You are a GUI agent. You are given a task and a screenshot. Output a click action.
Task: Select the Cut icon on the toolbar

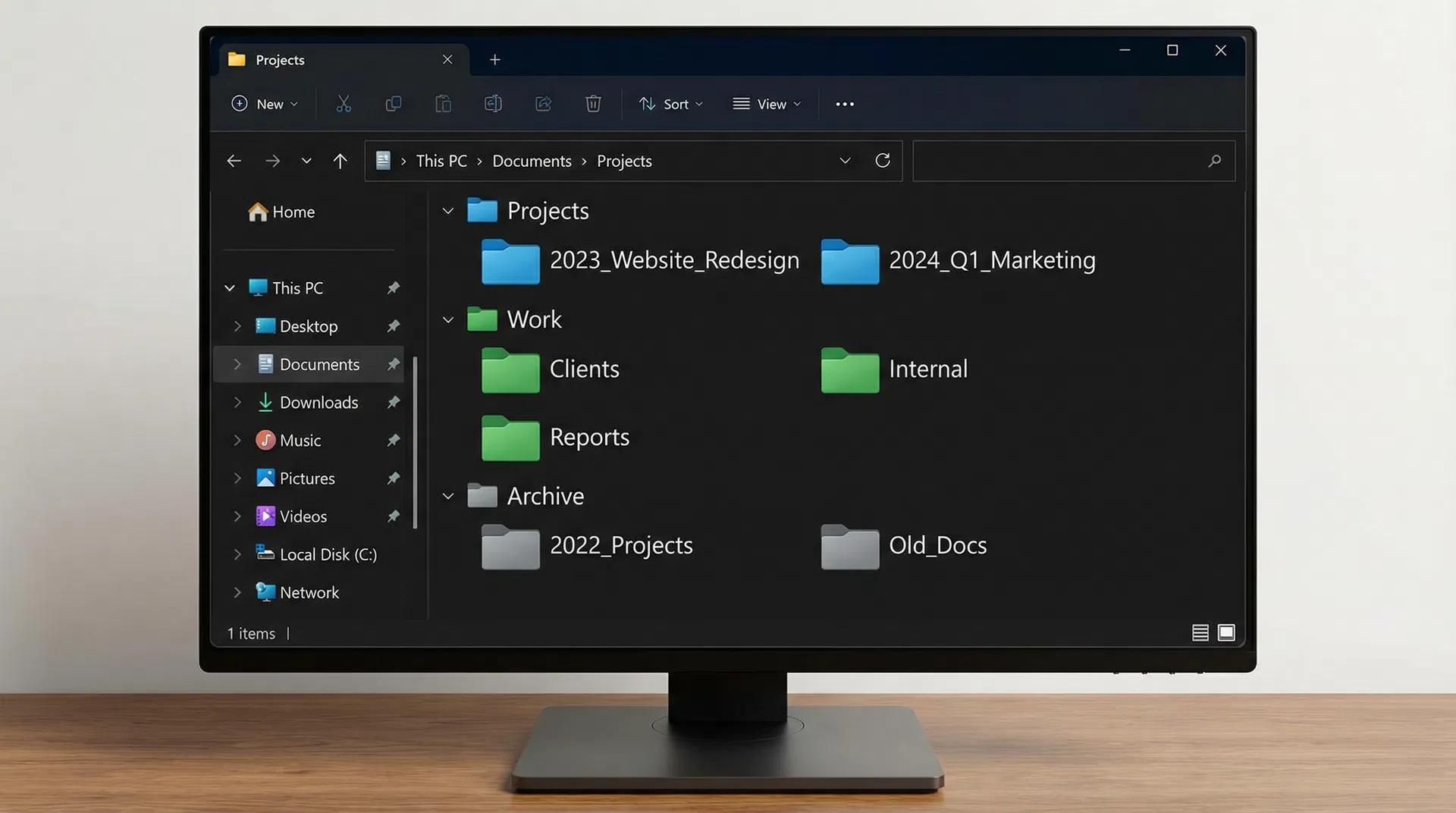[344, 104]
